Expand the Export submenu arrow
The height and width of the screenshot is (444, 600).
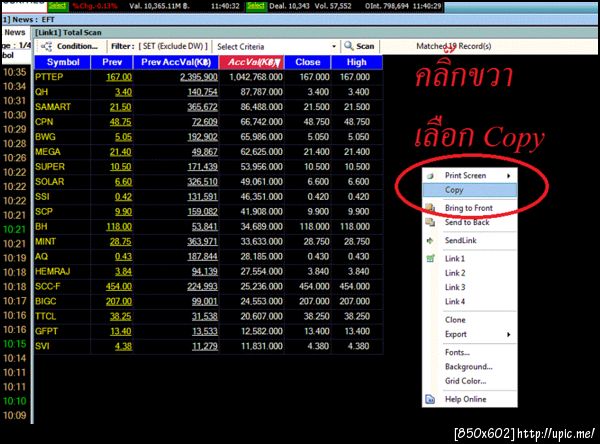pyautogui.click(x=509, y=335)
